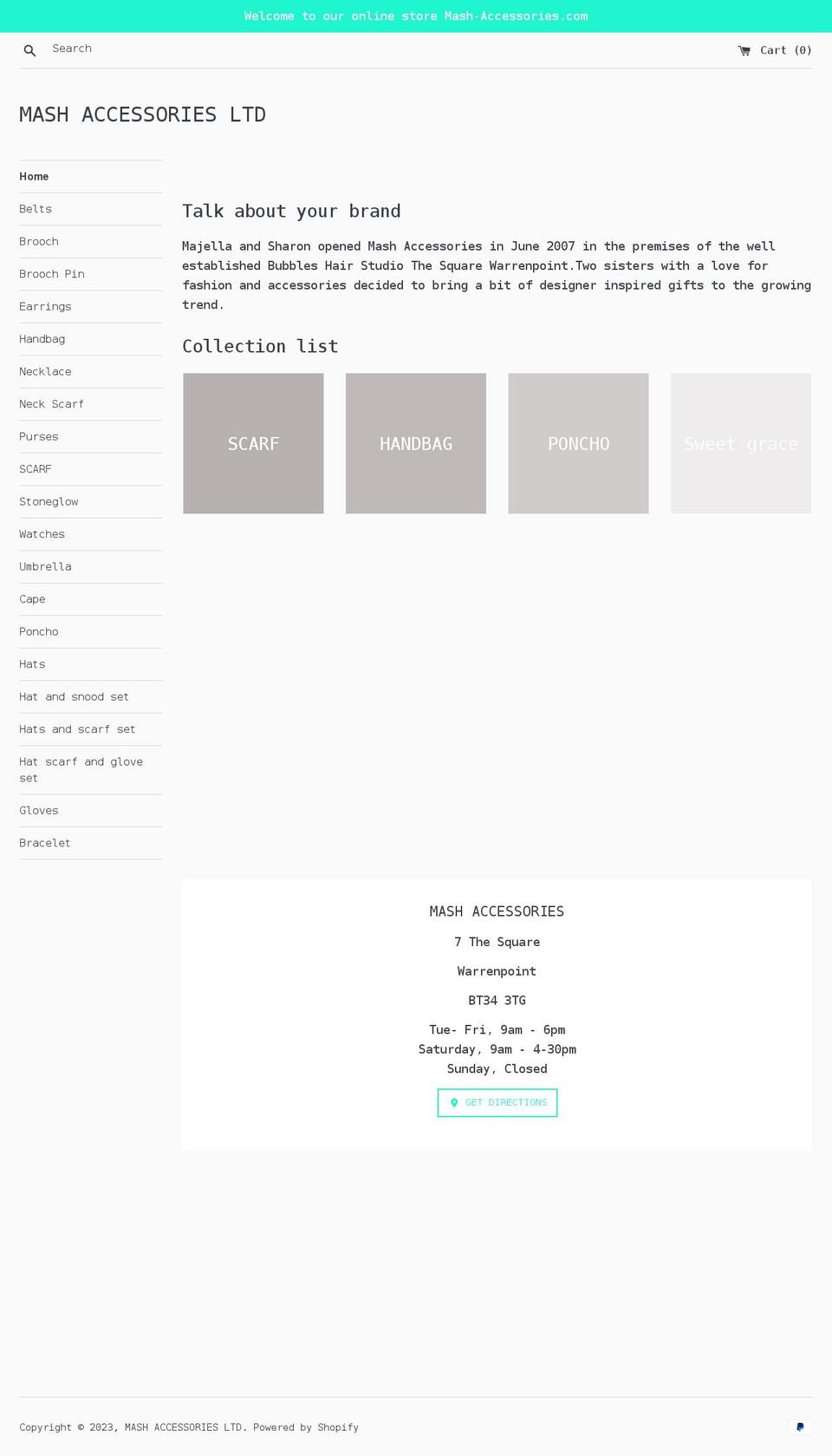Go to Brooch Pin category
Viewport: 832px width, 1456px height.
(91, 274)
